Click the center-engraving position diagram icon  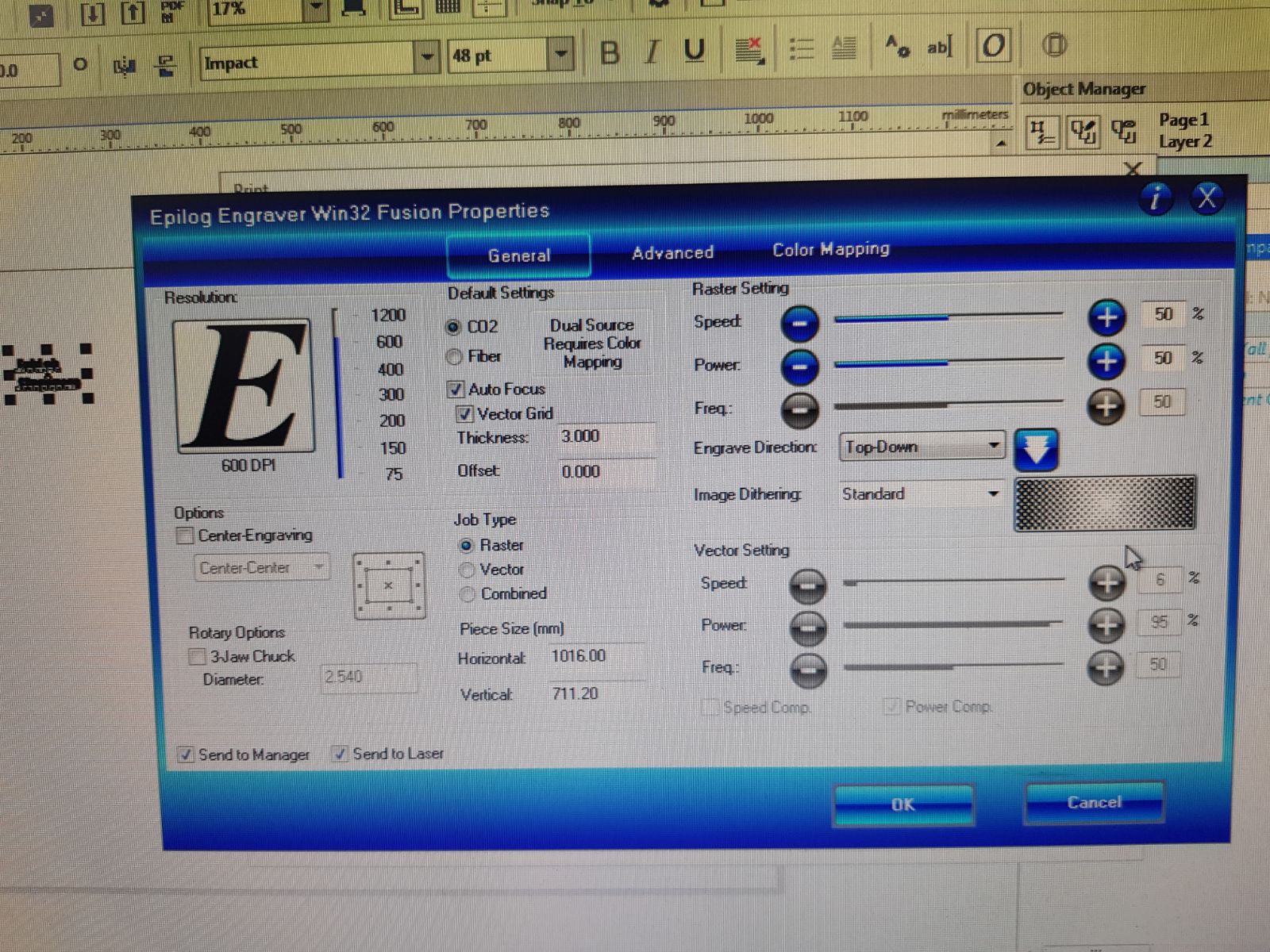pos(388,586)
